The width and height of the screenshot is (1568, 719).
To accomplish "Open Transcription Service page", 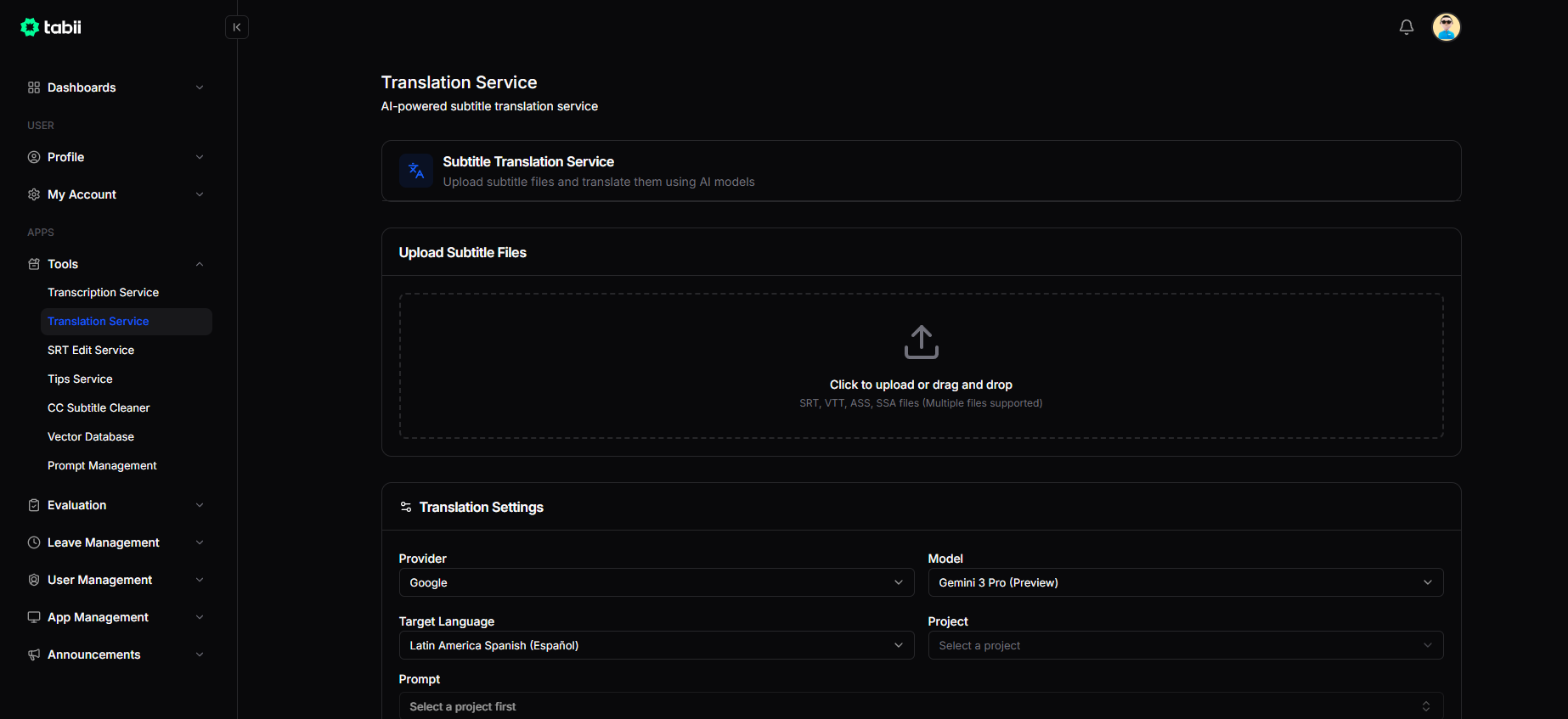I will (x=103, y=292).
